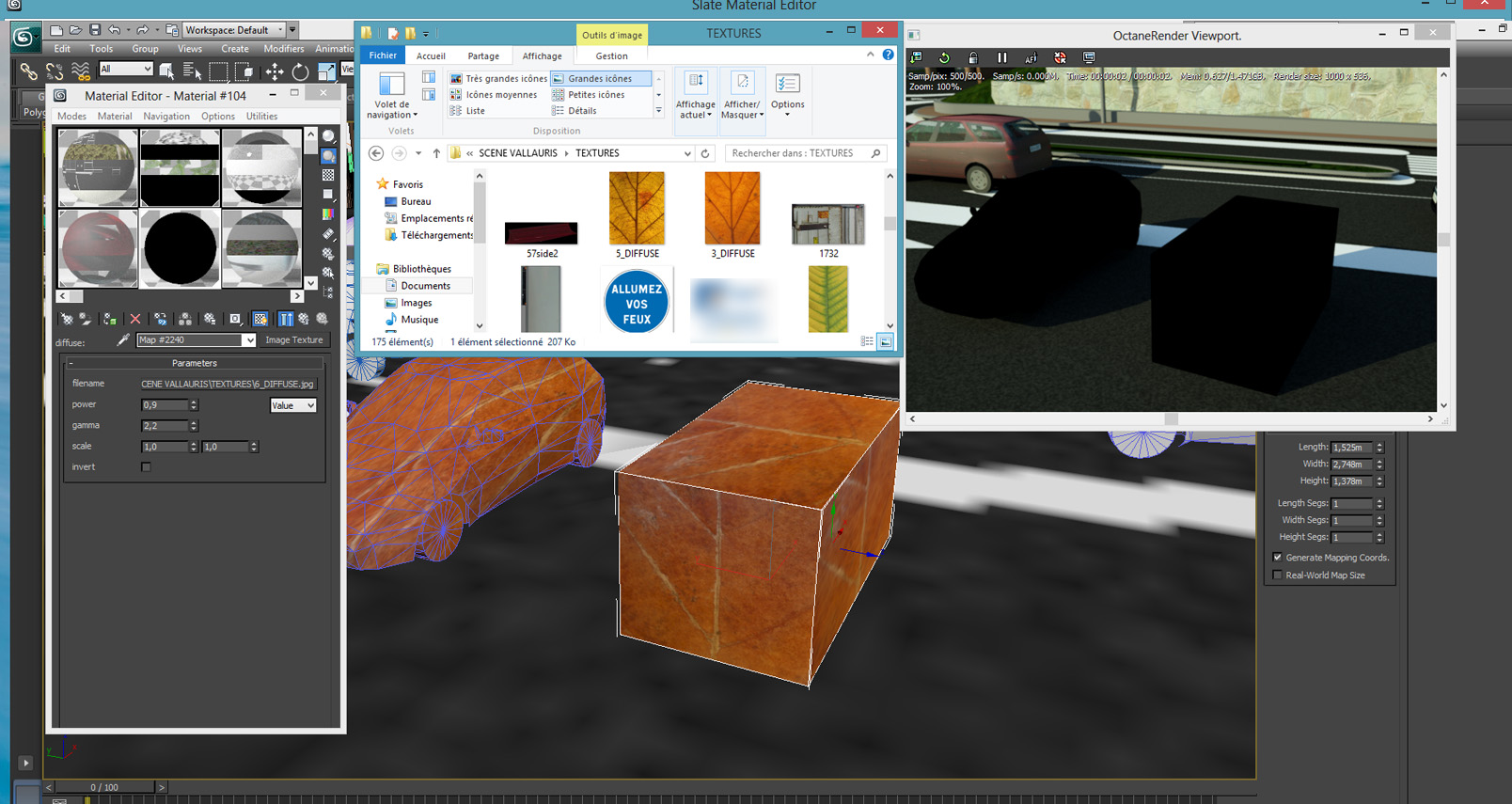Open the Navigation menu in Material Editor
This screenshot has width=1512, height=804.
coord(166,117)
